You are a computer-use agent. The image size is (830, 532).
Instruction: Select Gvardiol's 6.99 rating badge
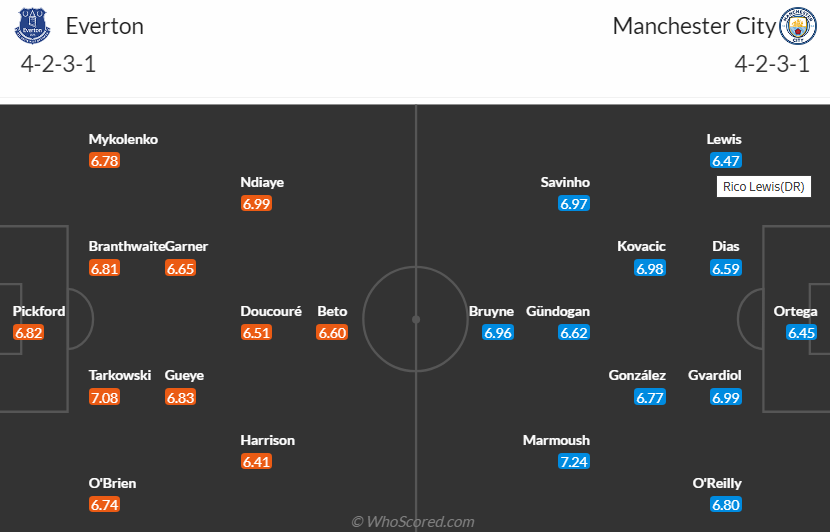point(726,397)
